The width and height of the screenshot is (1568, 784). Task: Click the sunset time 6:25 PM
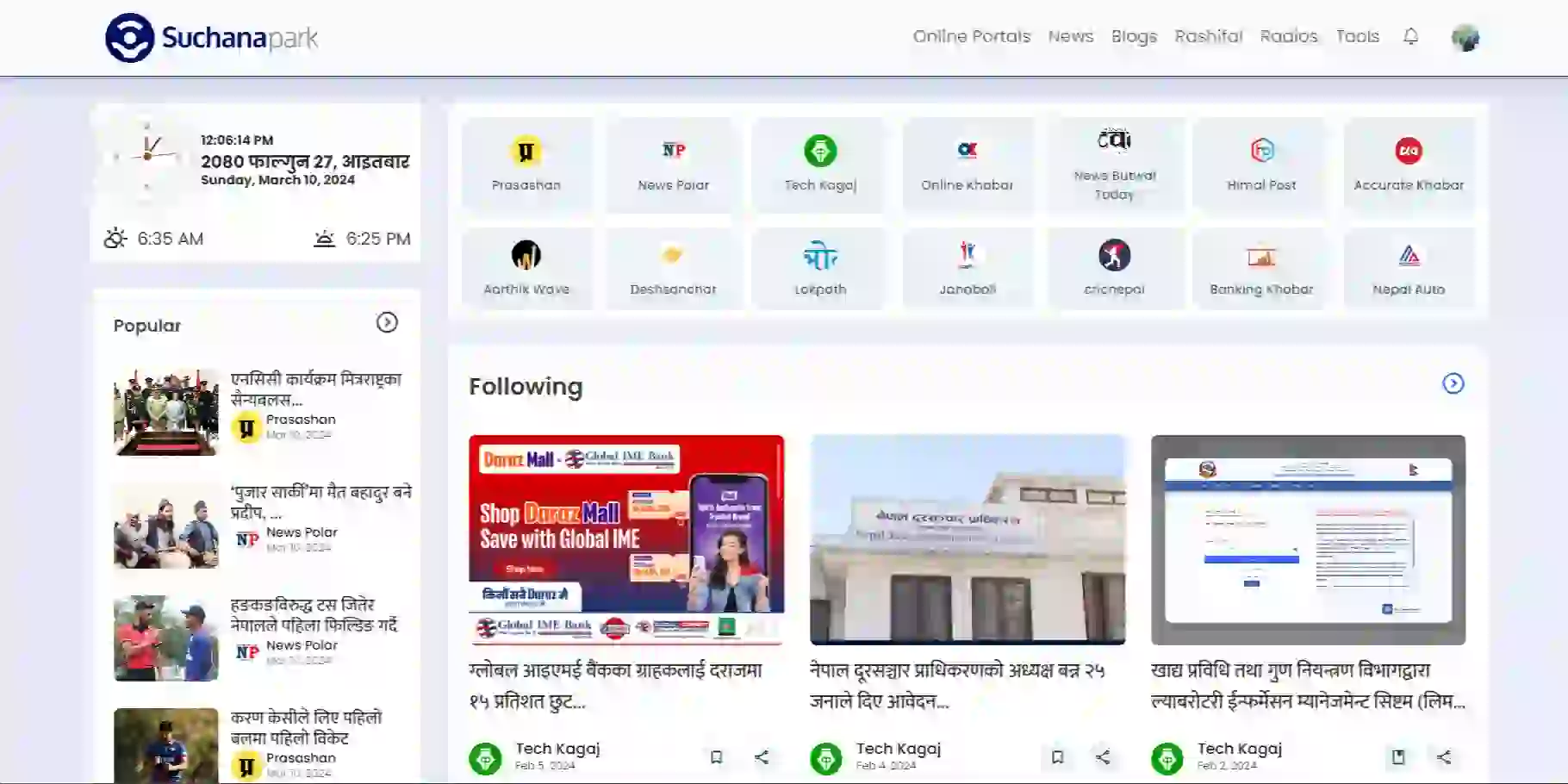362,239
